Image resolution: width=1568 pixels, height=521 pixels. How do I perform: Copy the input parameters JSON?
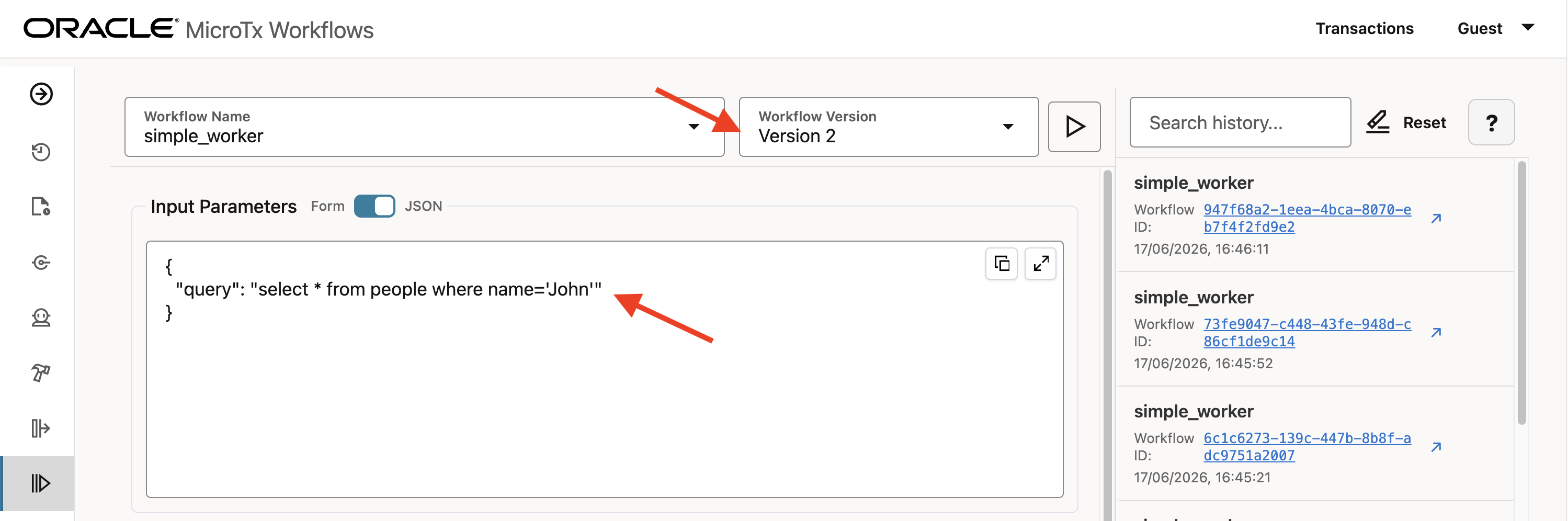tap(1001, 264)
